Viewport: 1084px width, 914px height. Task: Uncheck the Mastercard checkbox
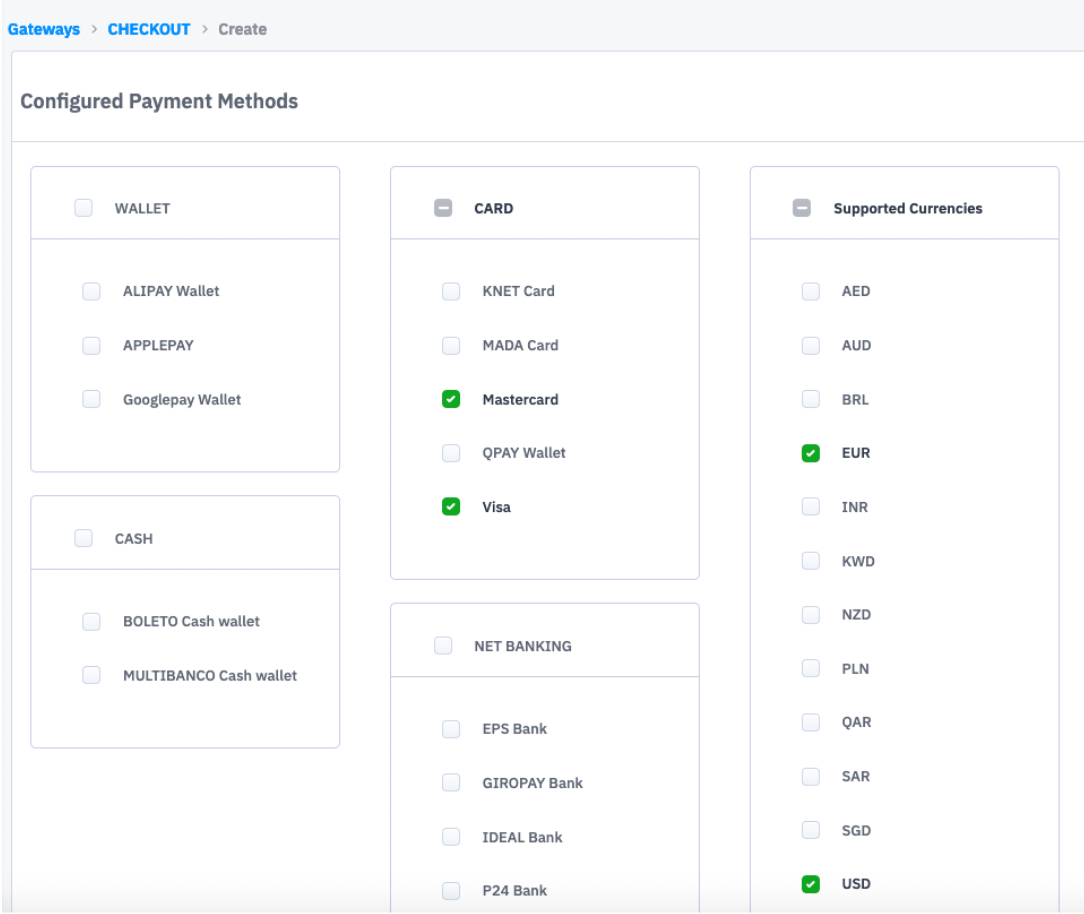pyautogui.click(x=451, y=399)
